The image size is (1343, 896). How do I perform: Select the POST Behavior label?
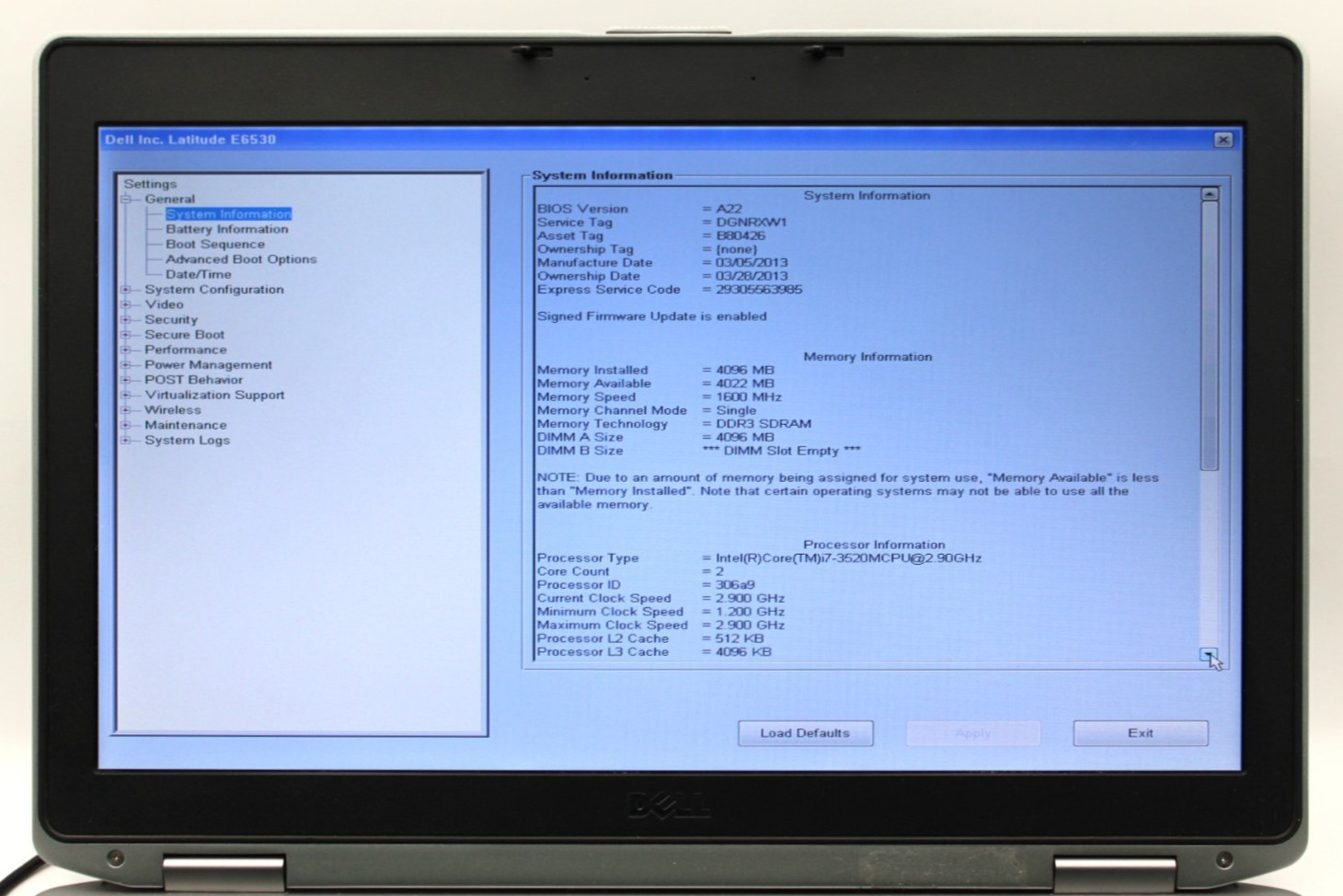coord(193,380)
